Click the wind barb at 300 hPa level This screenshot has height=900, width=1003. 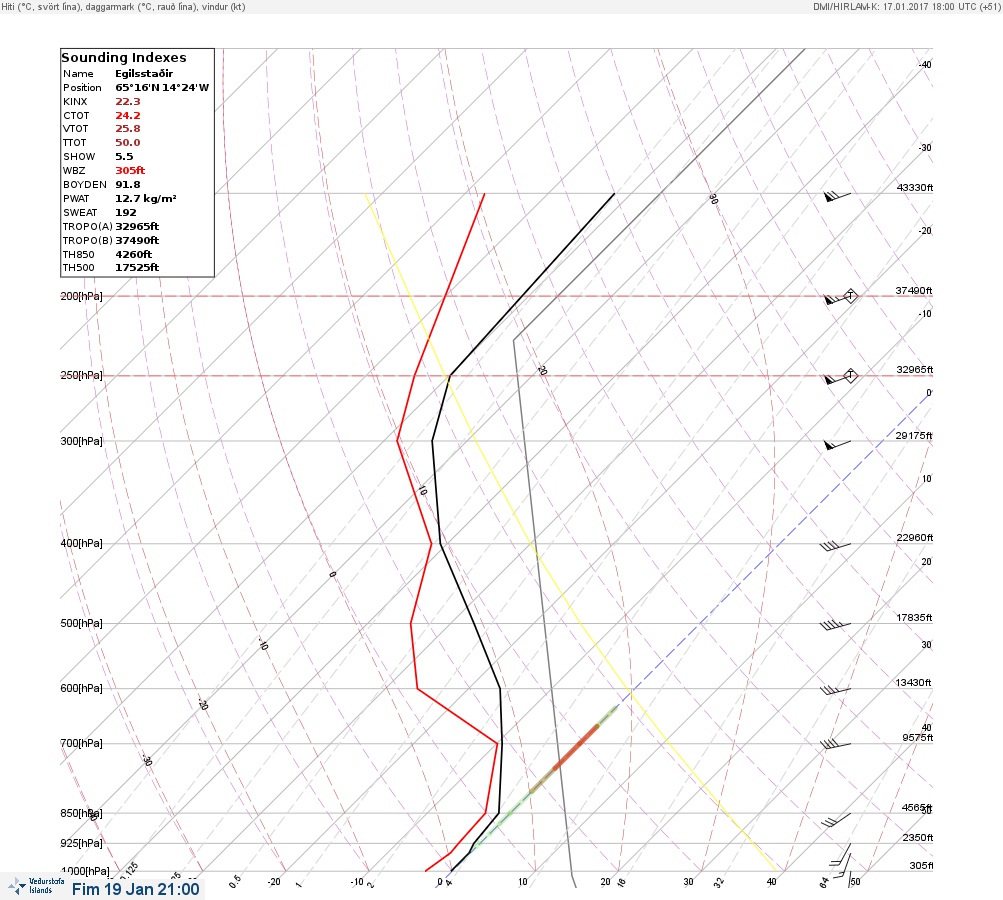pos(837,444)
